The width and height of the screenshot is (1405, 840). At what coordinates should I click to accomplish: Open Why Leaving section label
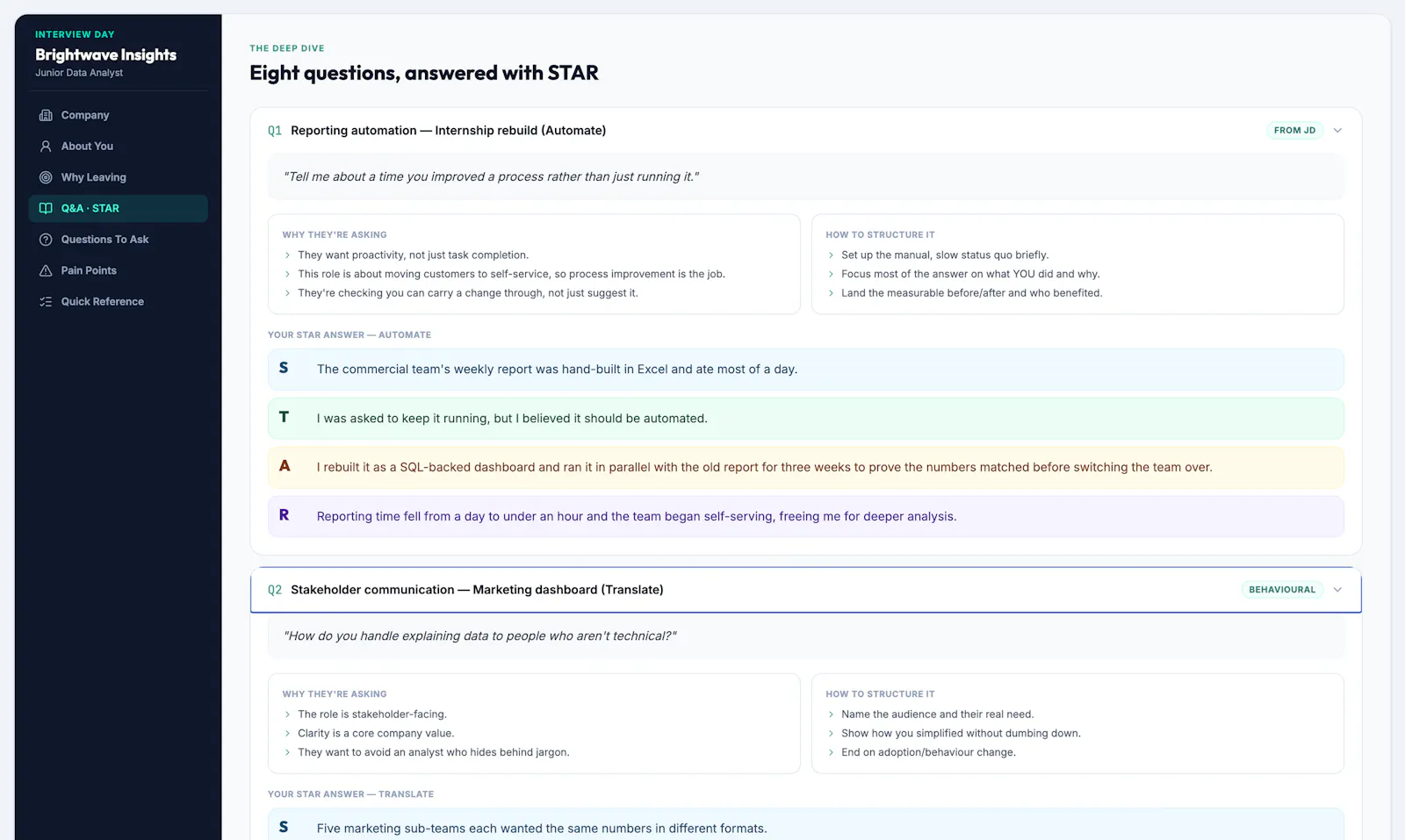94,177
